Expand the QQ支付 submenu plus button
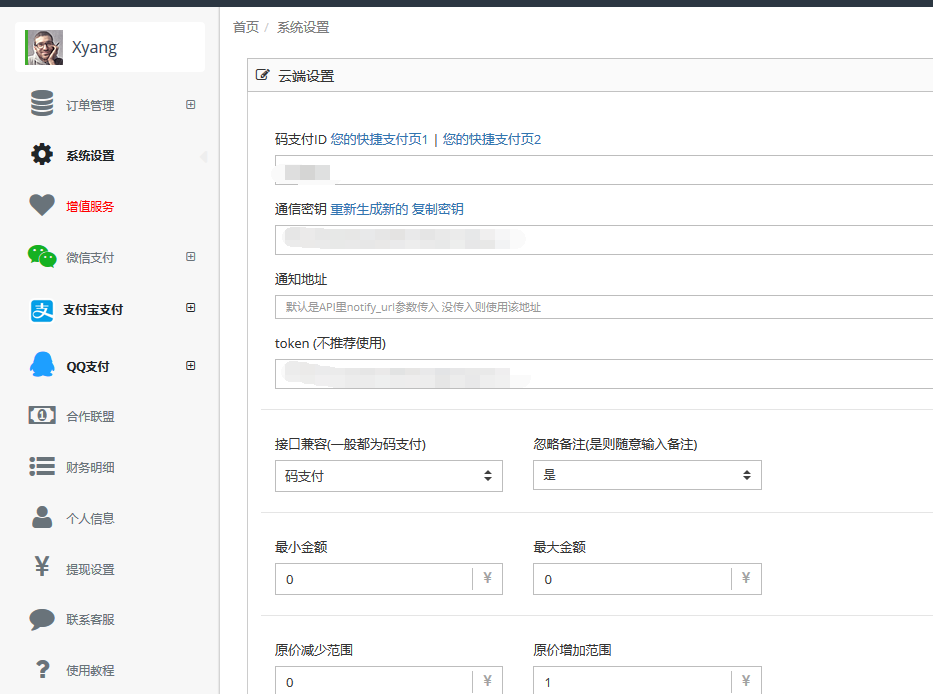The height and width of the screenshot is (694, 933). coord(191,366)
